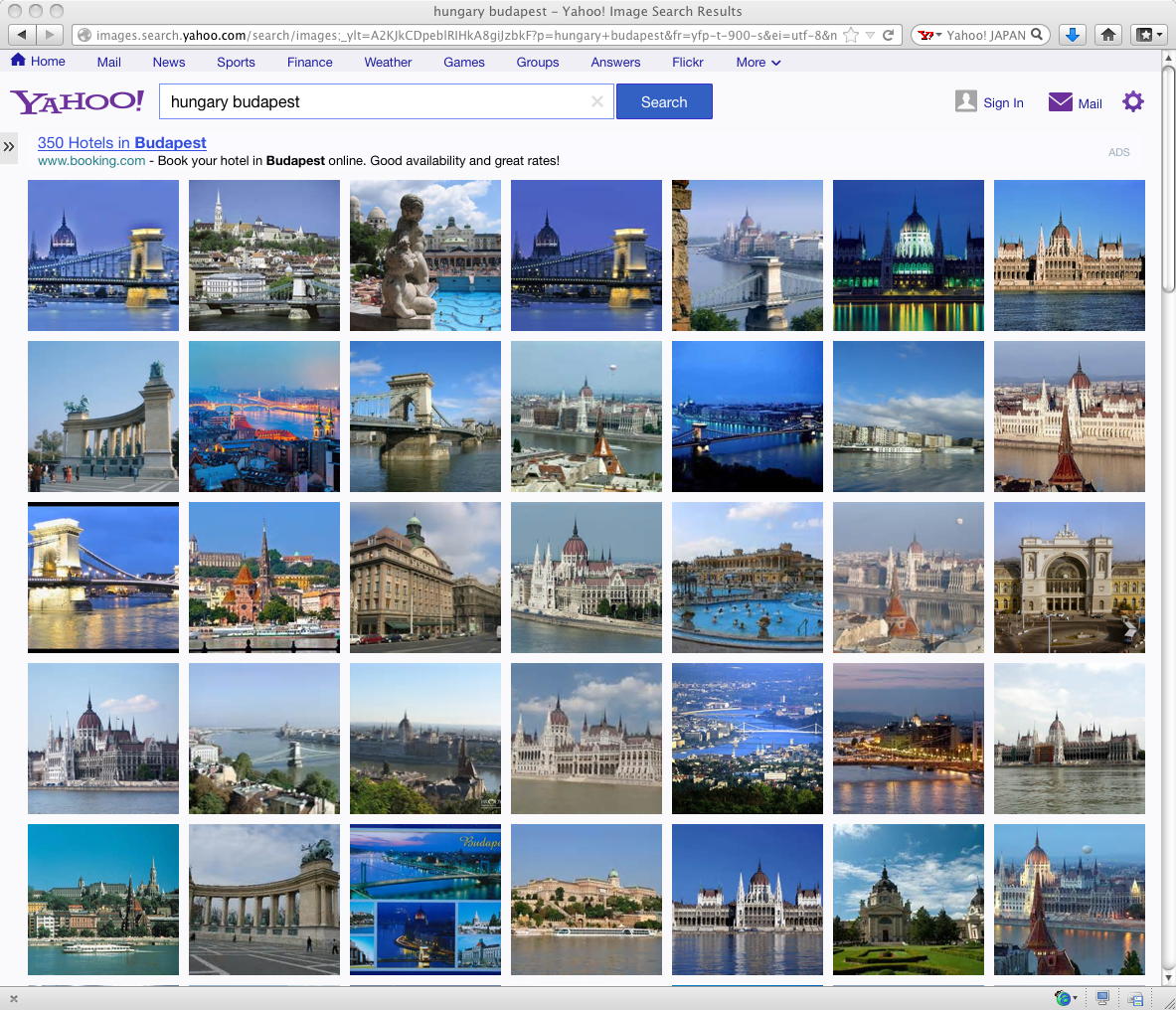Open Heroes' Square colonnade thumbnail in second row
The height and width of the screenshot is (1010, 1176).
103,417
